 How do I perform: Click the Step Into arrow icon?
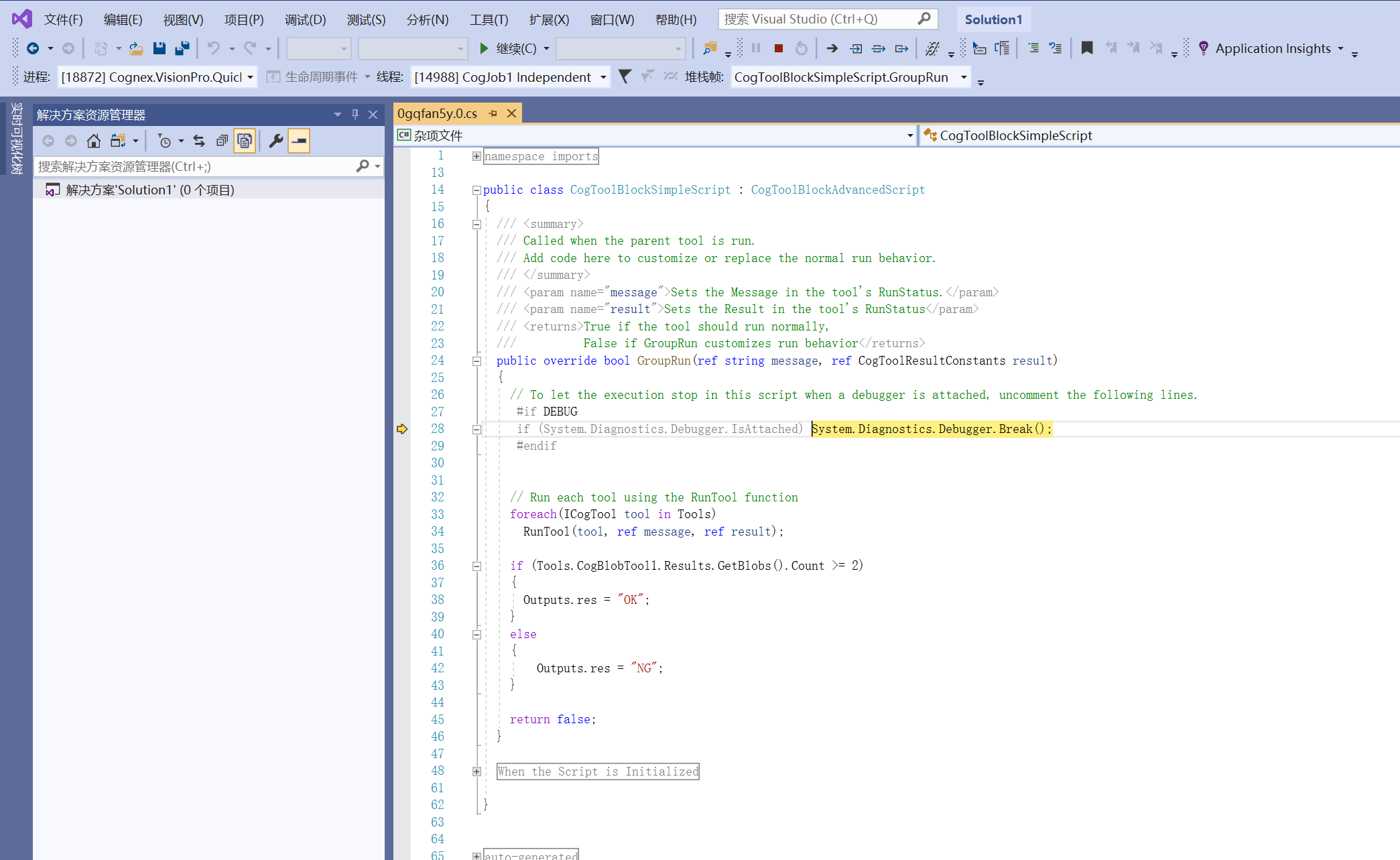pyautogui.click(x=856, y=48)
